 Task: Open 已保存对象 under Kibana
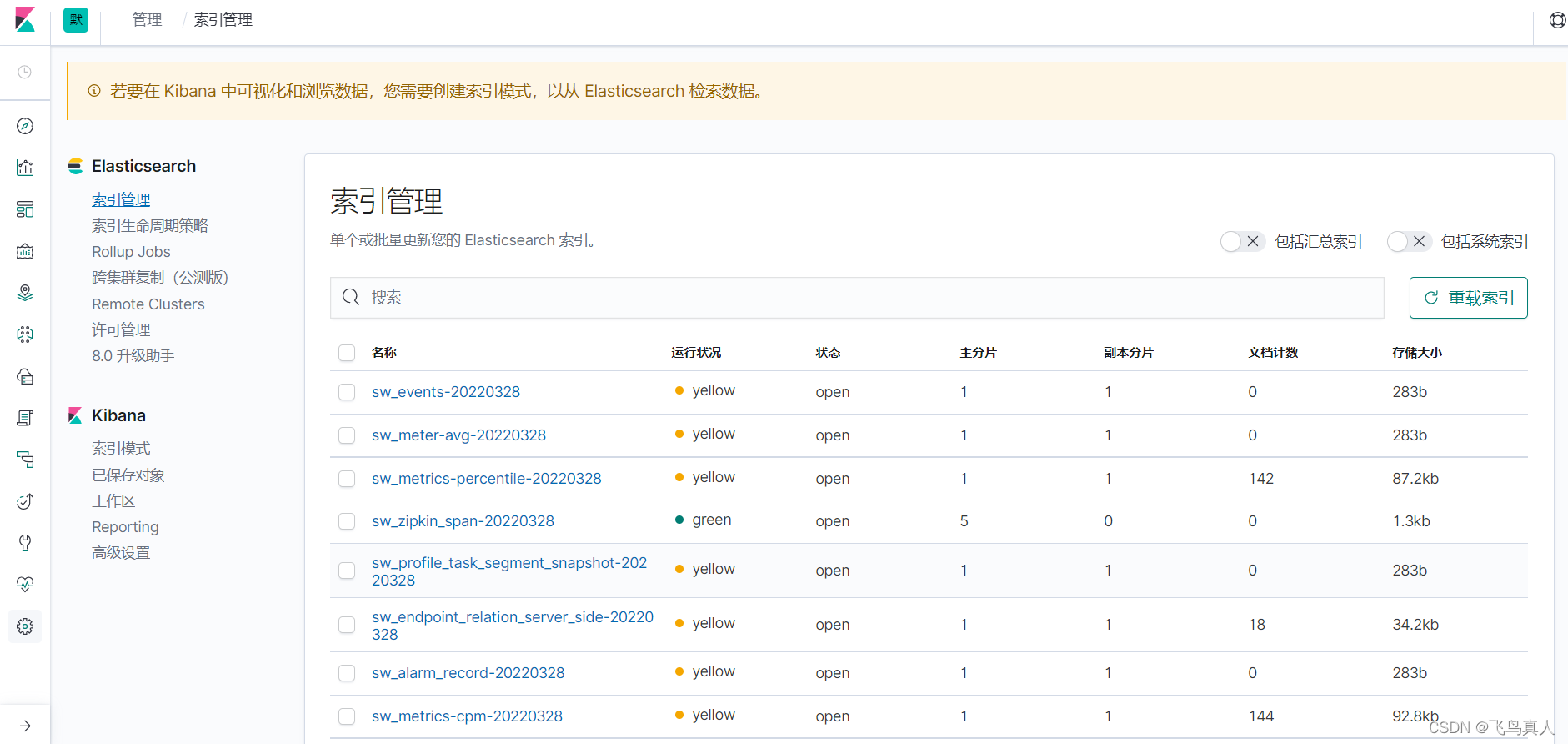pos(128,475)
